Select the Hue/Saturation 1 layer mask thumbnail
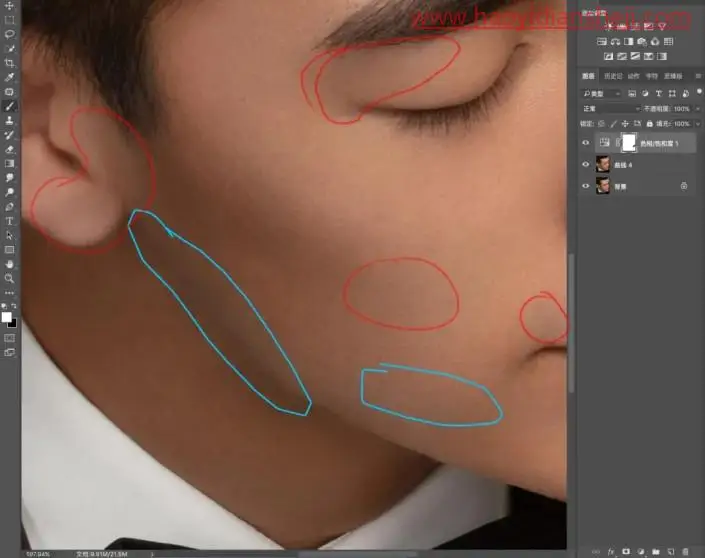Screen dimensions: 705x558 coord(629,143)
